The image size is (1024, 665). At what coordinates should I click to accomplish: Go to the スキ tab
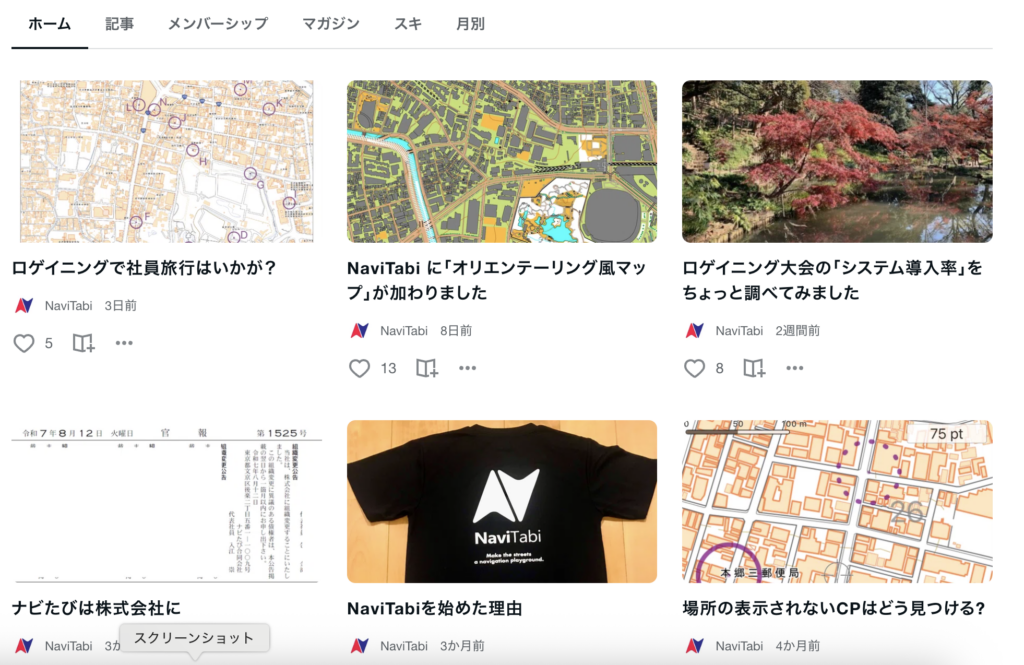(407, 24)
